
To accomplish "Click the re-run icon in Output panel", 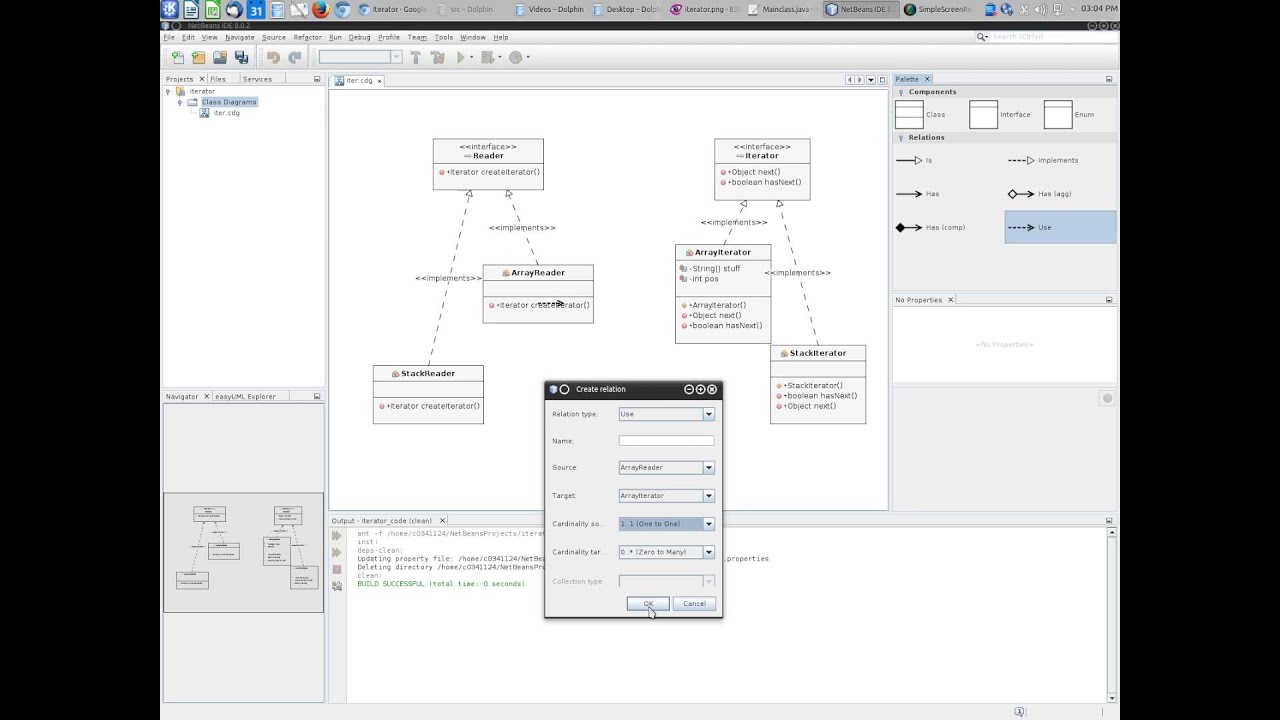I will (x=337, y=536).
